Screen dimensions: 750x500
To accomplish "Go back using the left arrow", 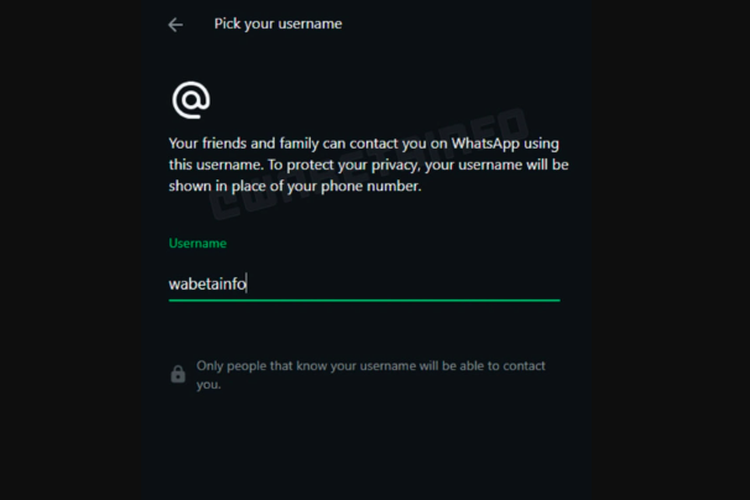I will tap(176, 25).
